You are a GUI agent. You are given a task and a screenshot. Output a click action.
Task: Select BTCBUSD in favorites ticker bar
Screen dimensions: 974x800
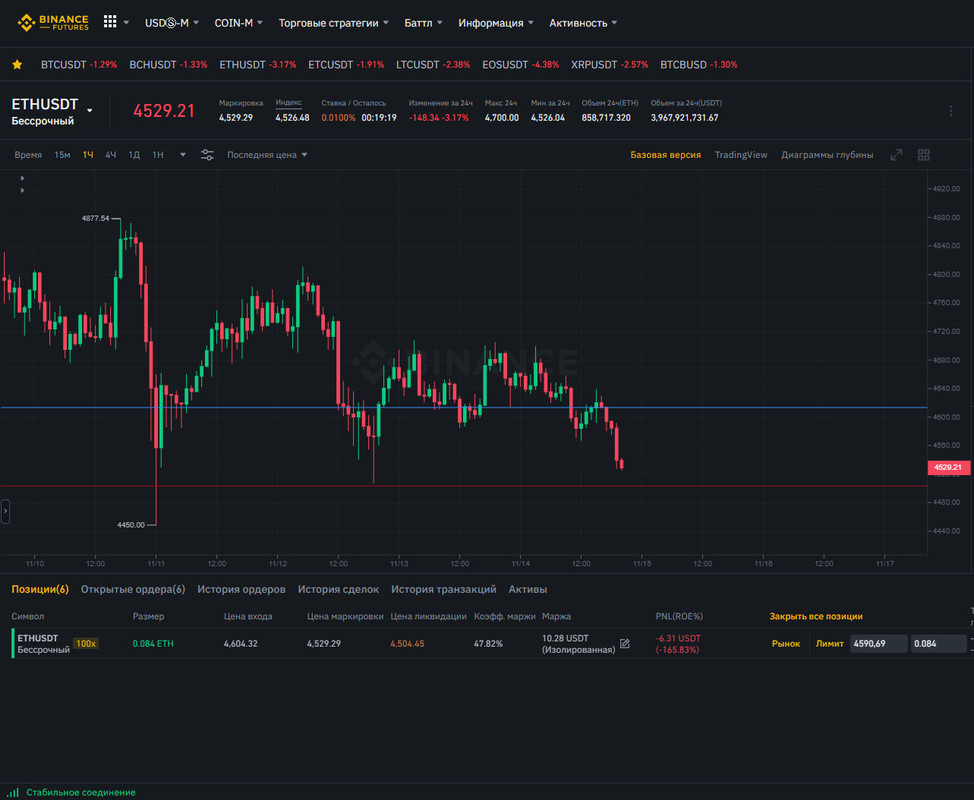coord(699,65)
